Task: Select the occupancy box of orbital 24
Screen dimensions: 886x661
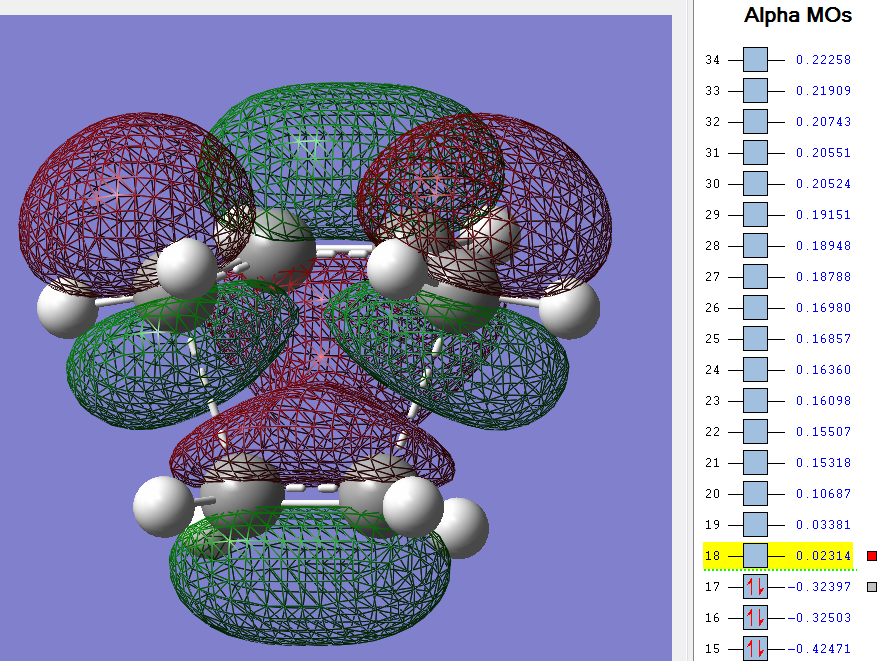Action: pos(755,370)
